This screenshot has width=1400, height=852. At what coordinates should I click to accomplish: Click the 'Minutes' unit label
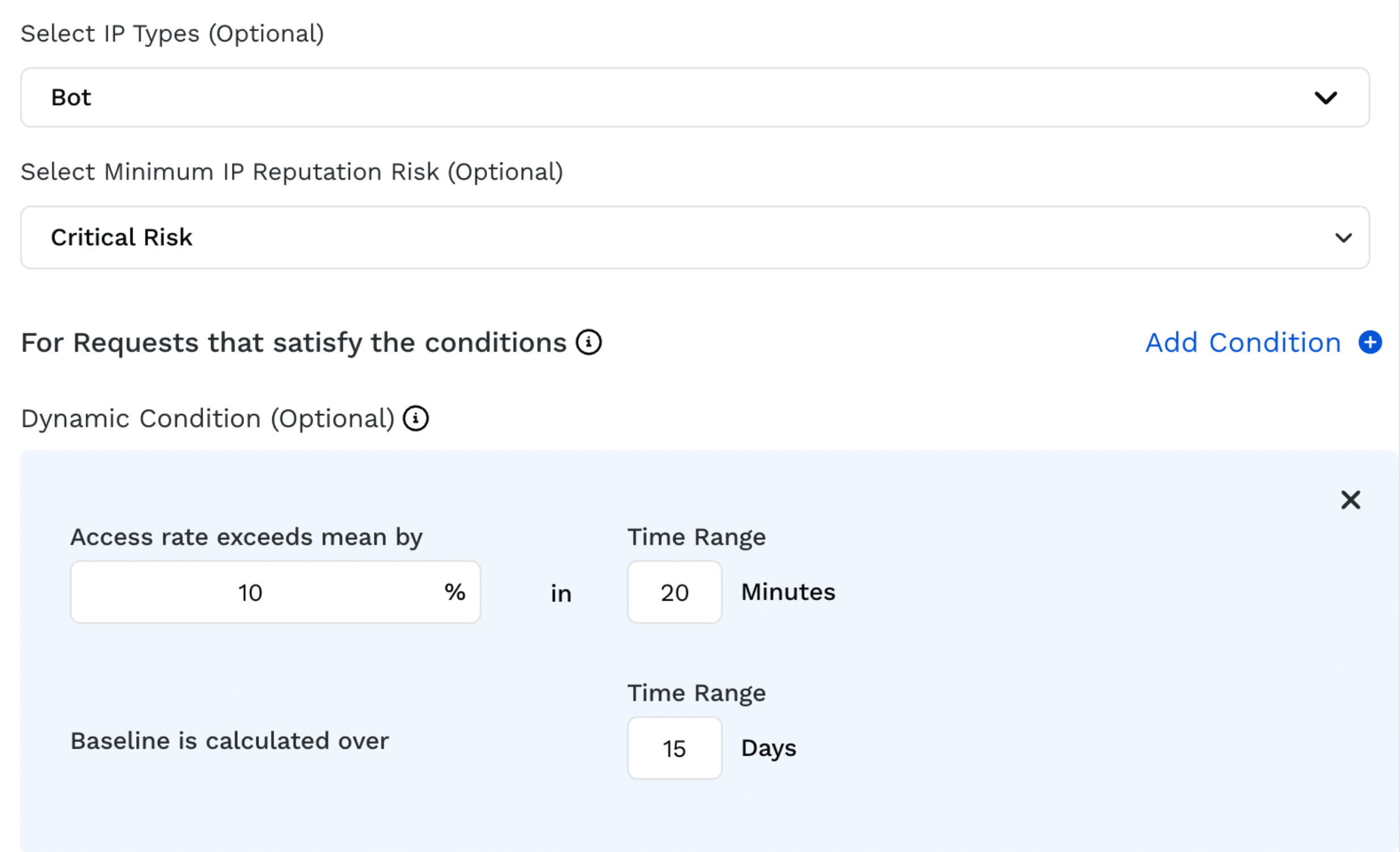788,592
